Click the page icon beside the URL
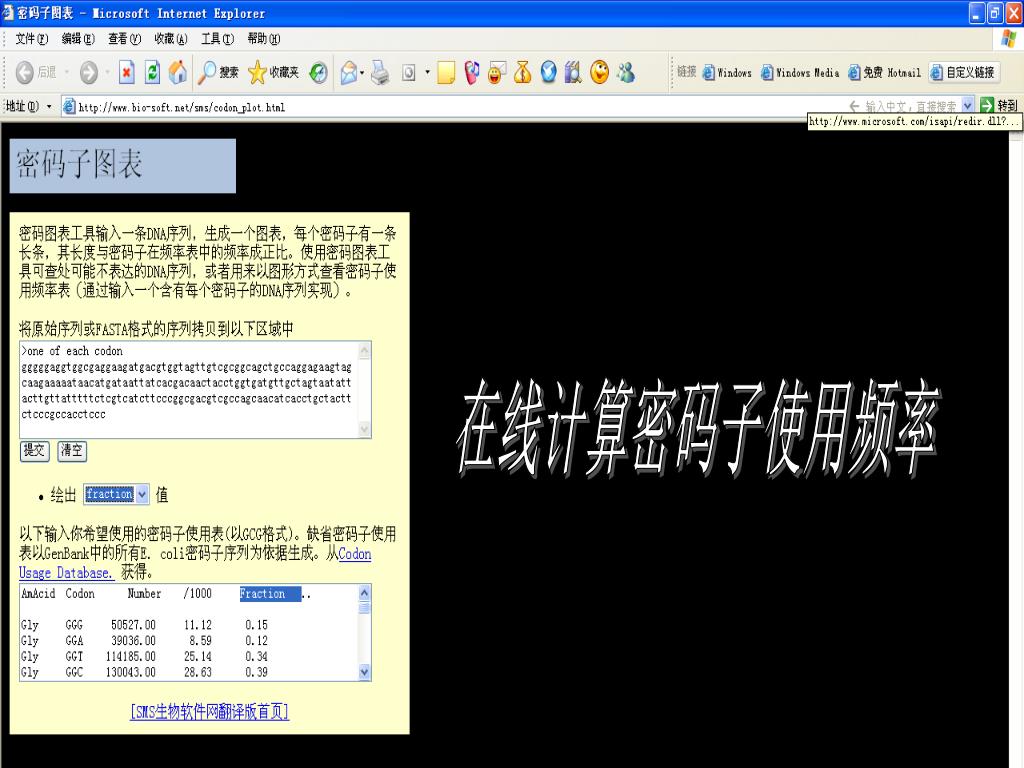Viewport: 1024px width, 768px height. point(69,106)
